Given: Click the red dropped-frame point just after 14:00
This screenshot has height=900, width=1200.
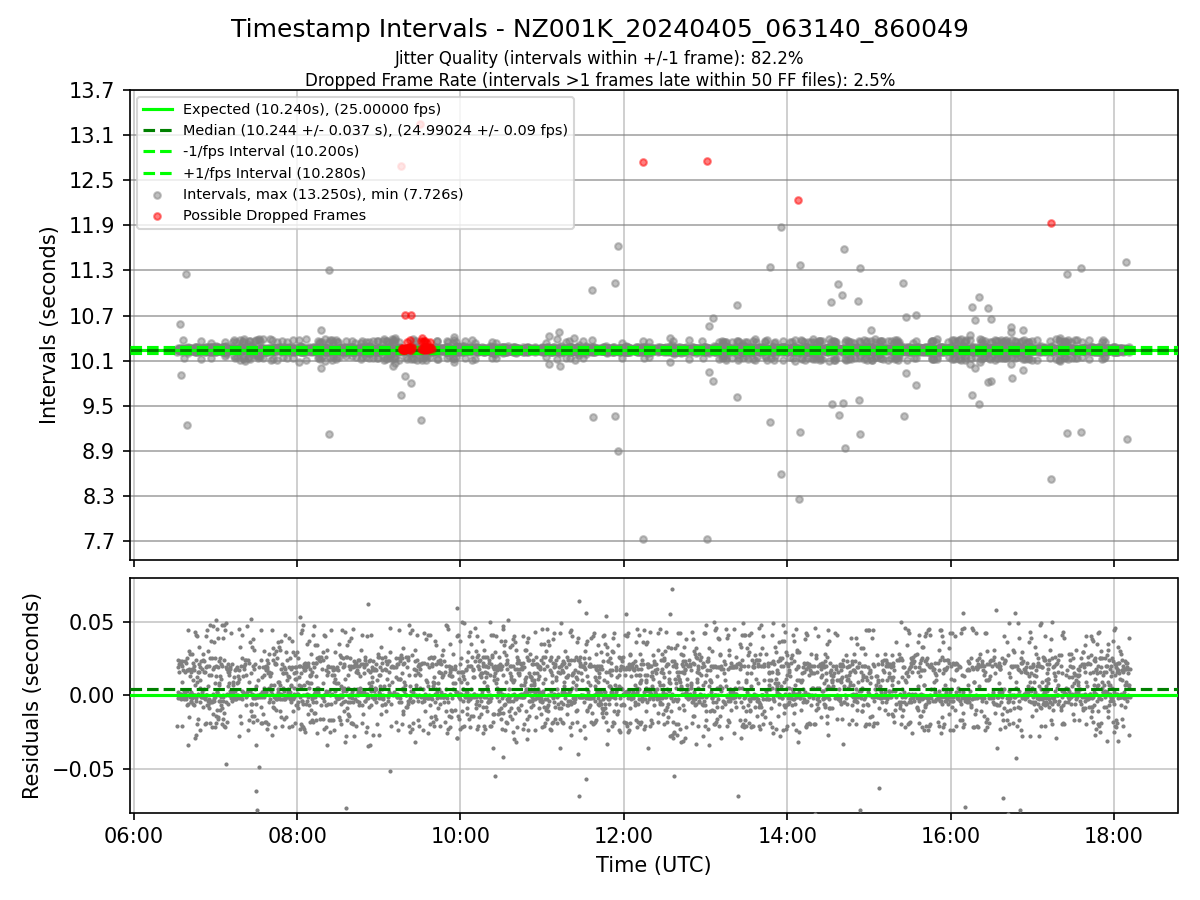Looking at the screenshot, I should click(798, 200).
